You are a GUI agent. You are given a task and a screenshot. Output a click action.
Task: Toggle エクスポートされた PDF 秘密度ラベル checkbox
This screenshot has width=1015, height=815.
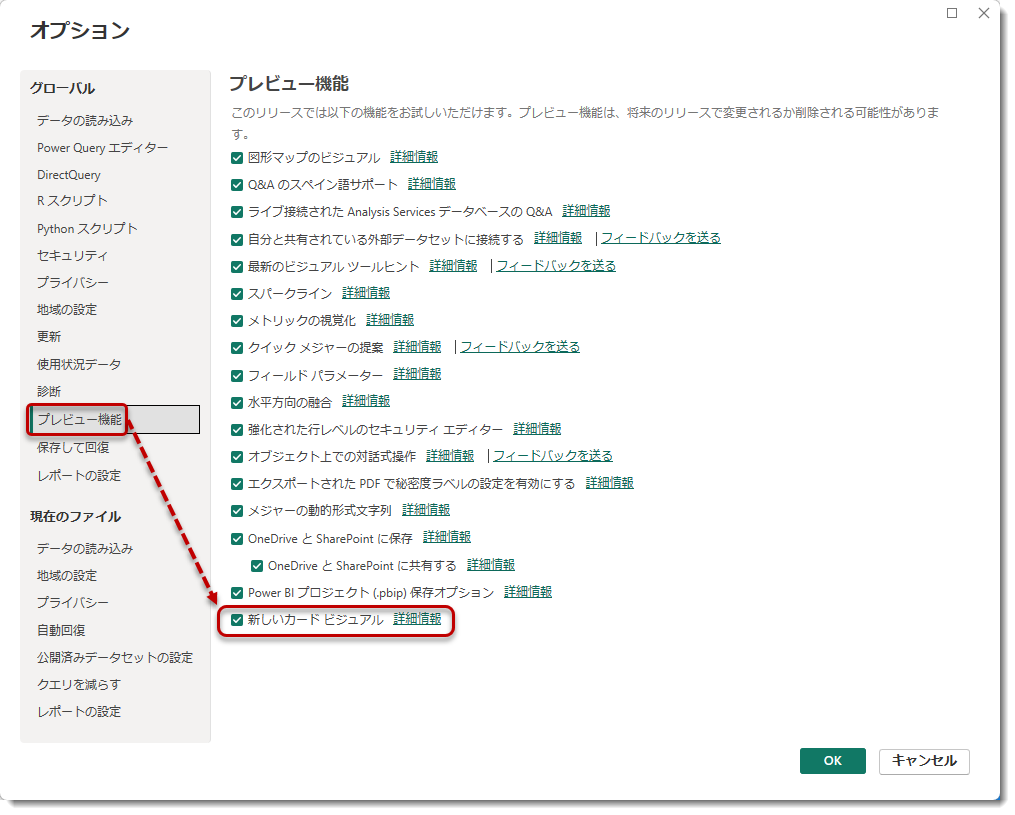(237, 484)
